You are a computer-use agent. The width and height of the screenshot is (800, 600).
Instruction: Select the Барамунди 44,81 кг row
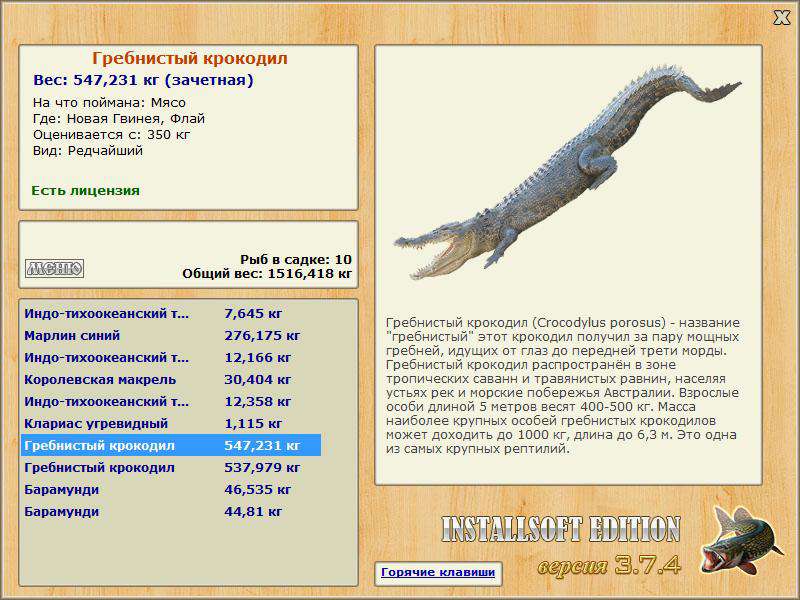pyautogui.click(x=171, y=511)
